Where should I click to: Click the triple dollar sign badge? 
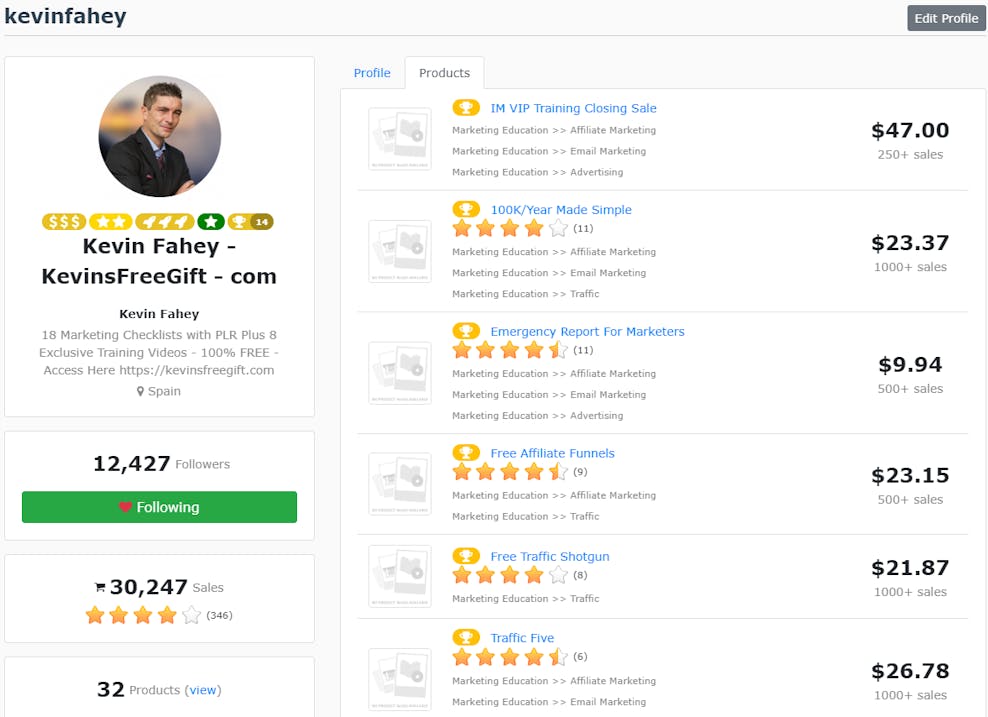coord(64,222)
